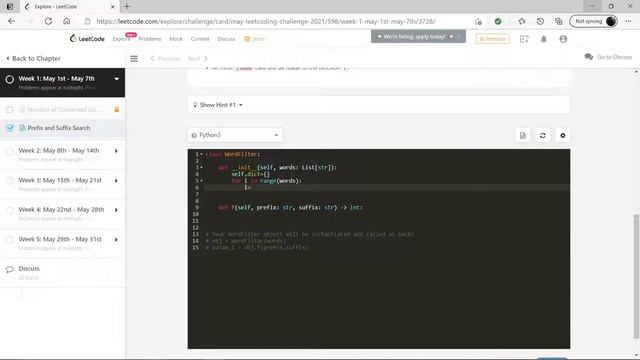640x360 pixels.
Task: Open the browser history icon
Action: (x=540, y=21)
